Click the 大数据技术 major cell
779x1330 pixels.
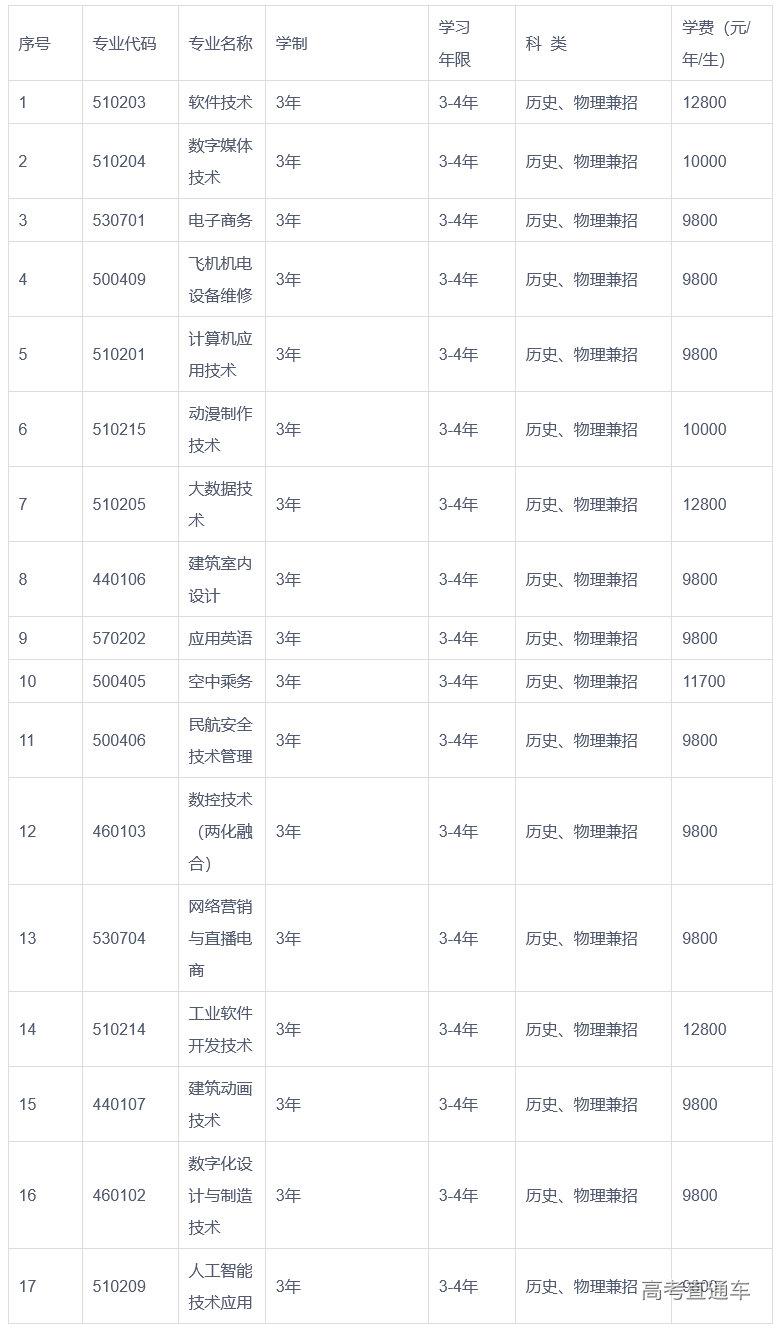pyautogui.click(x=220, y=504)
